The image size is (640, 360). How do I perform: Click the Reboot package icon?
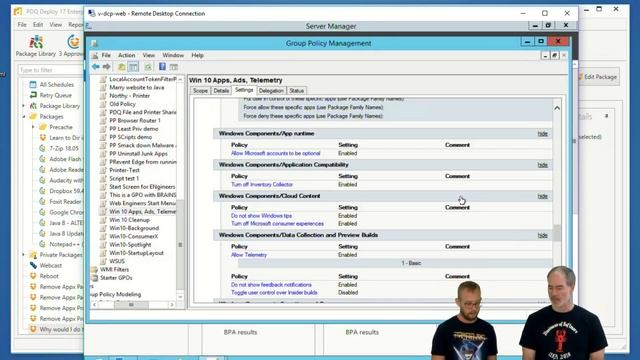tap(33, 276)
